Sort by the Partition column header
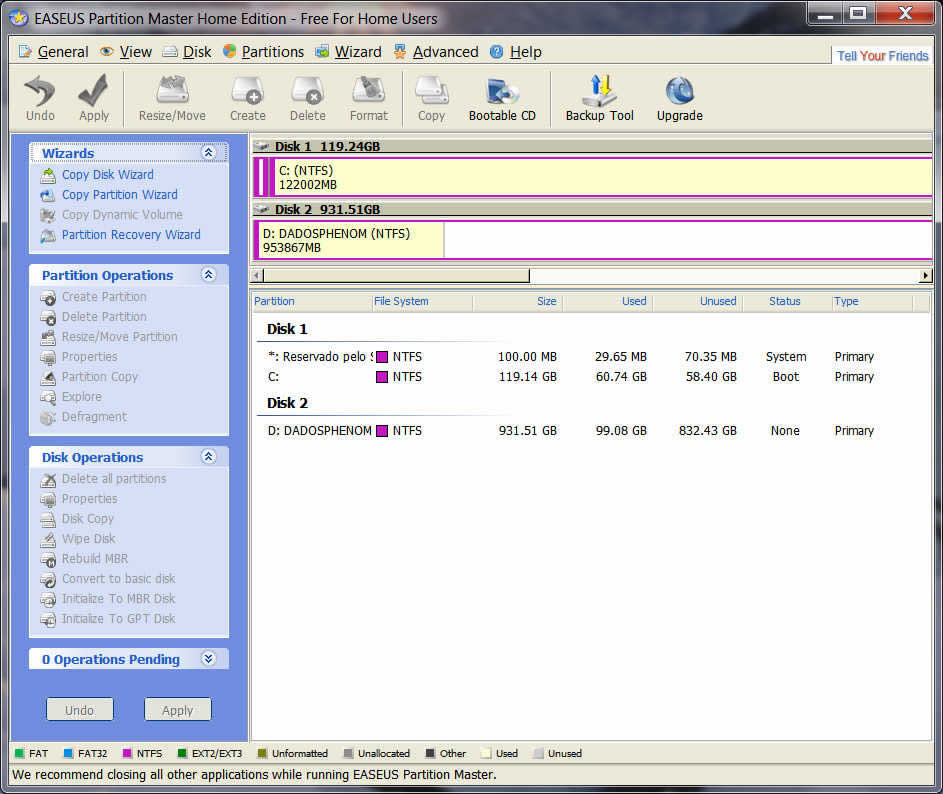Image resolution: width=943 pixels, height=794 pixels. [x=312, y=301]
